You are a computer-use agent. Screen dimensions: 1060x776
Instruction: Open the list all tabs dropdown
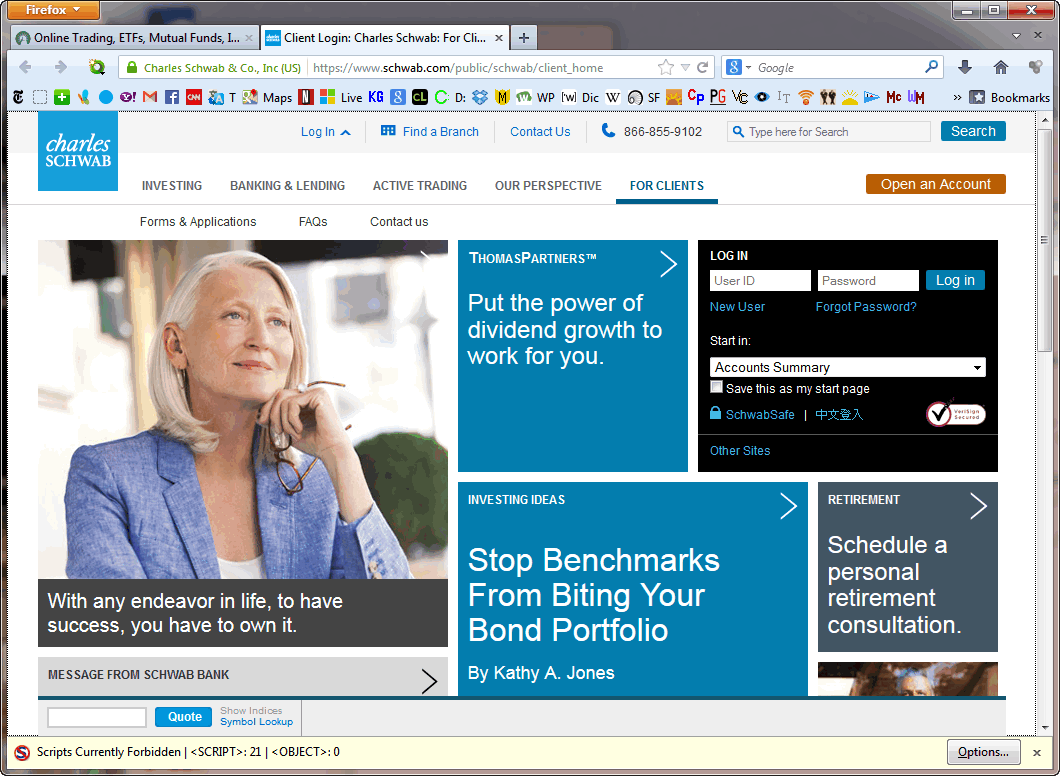click(1016, 36)
